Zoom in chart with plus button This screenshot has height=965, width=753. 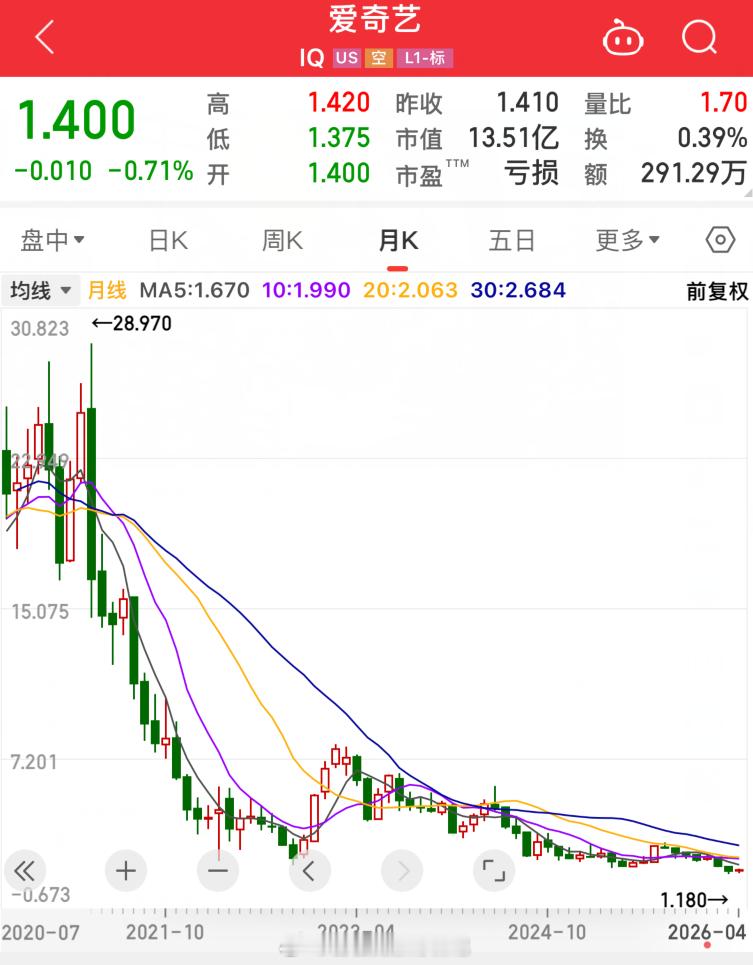(126, 870)
